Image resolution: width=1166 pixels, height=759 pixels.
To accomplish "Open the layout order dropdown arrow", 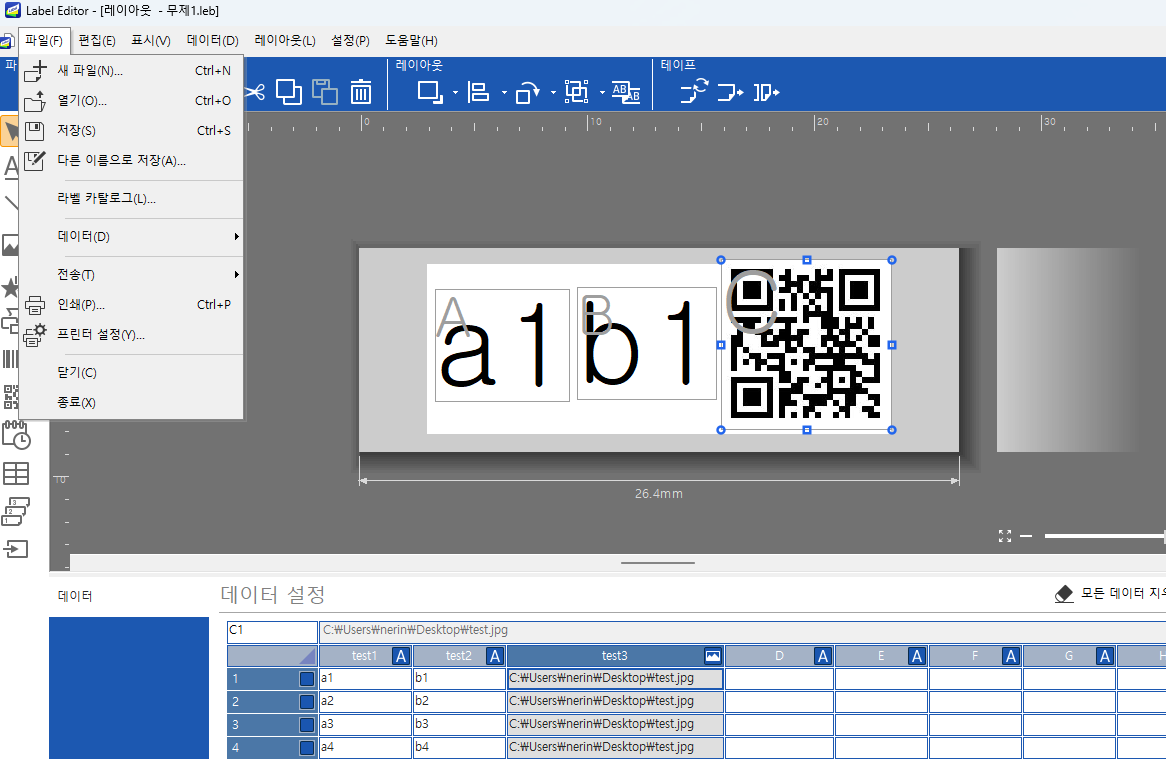I will 455,93.
